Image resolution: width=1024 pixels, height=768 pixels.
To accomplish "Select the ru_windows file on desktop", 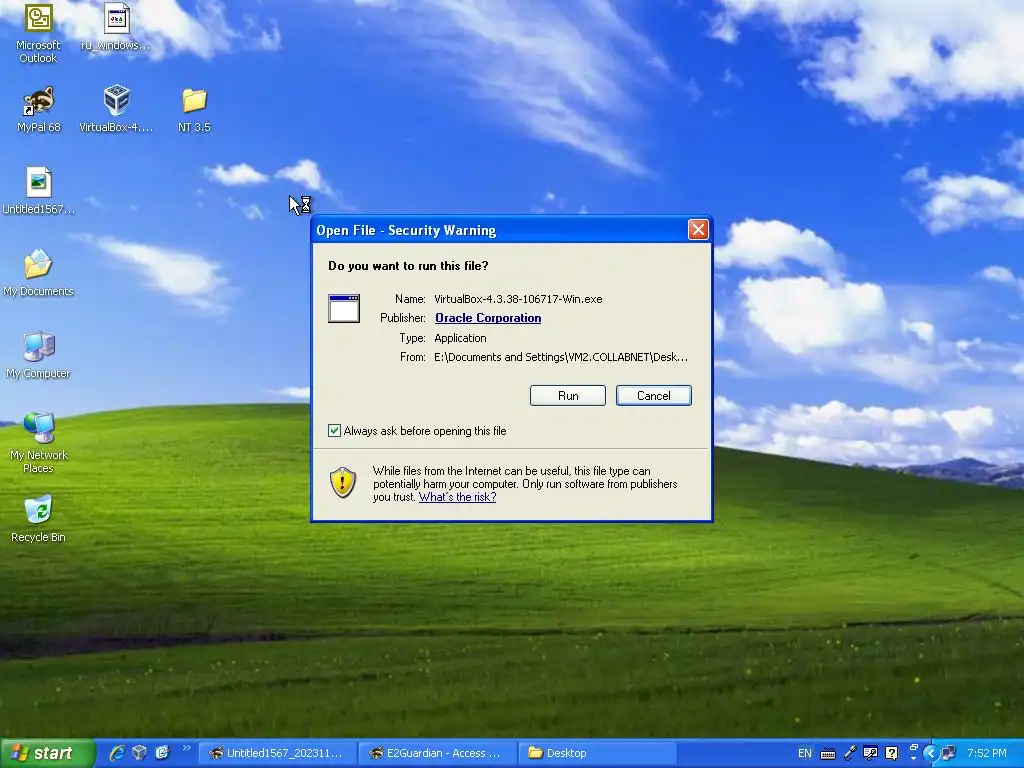I will coord(116,27).
